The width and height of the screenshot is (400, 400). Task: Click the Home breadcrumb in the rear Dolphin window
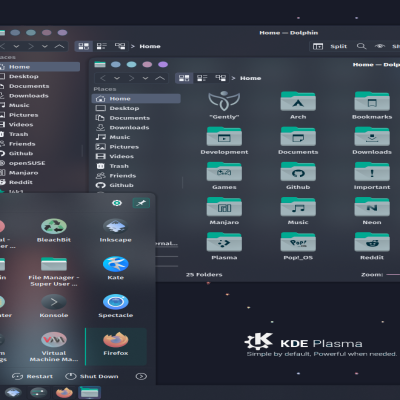150,46
